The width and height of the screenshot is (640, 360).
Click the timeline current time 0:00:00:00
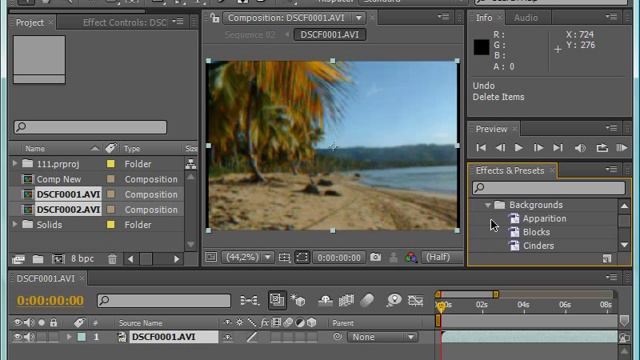coord(50,300)
